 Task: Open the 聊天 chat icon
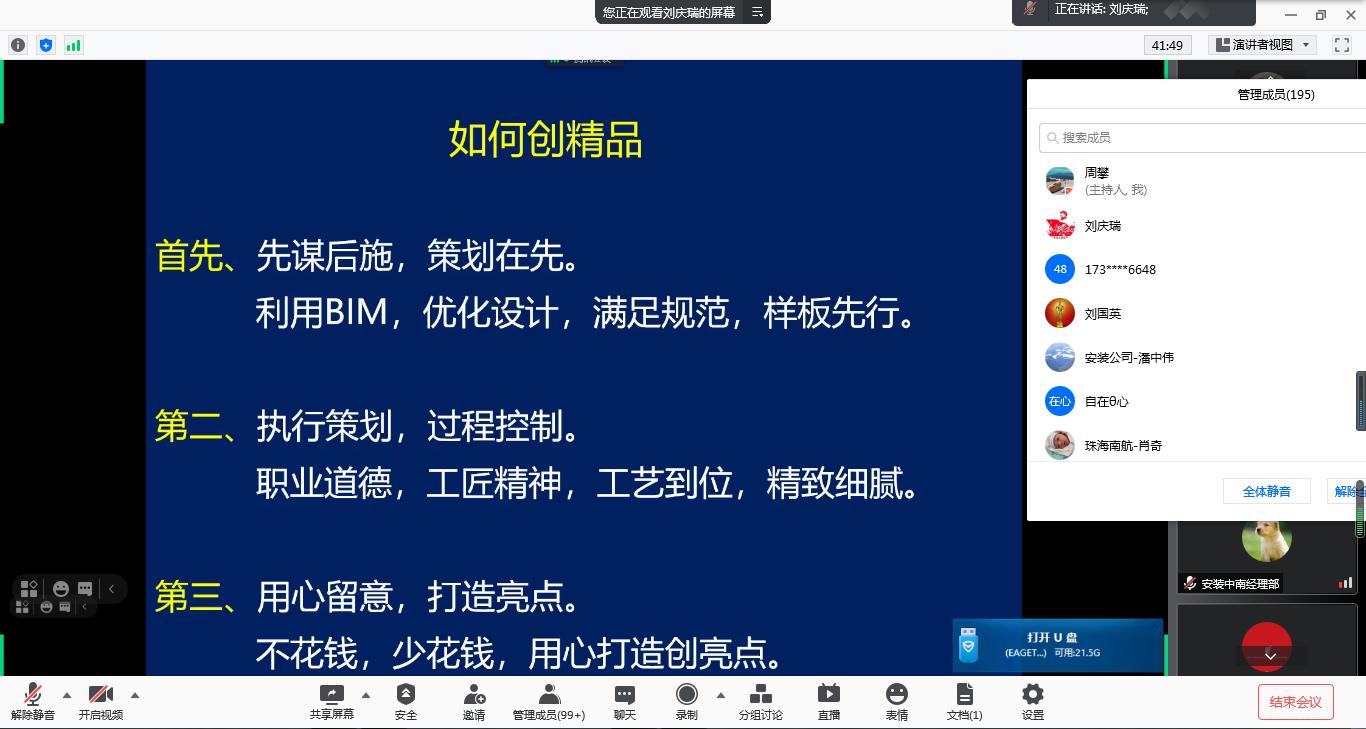click(625, 701)
